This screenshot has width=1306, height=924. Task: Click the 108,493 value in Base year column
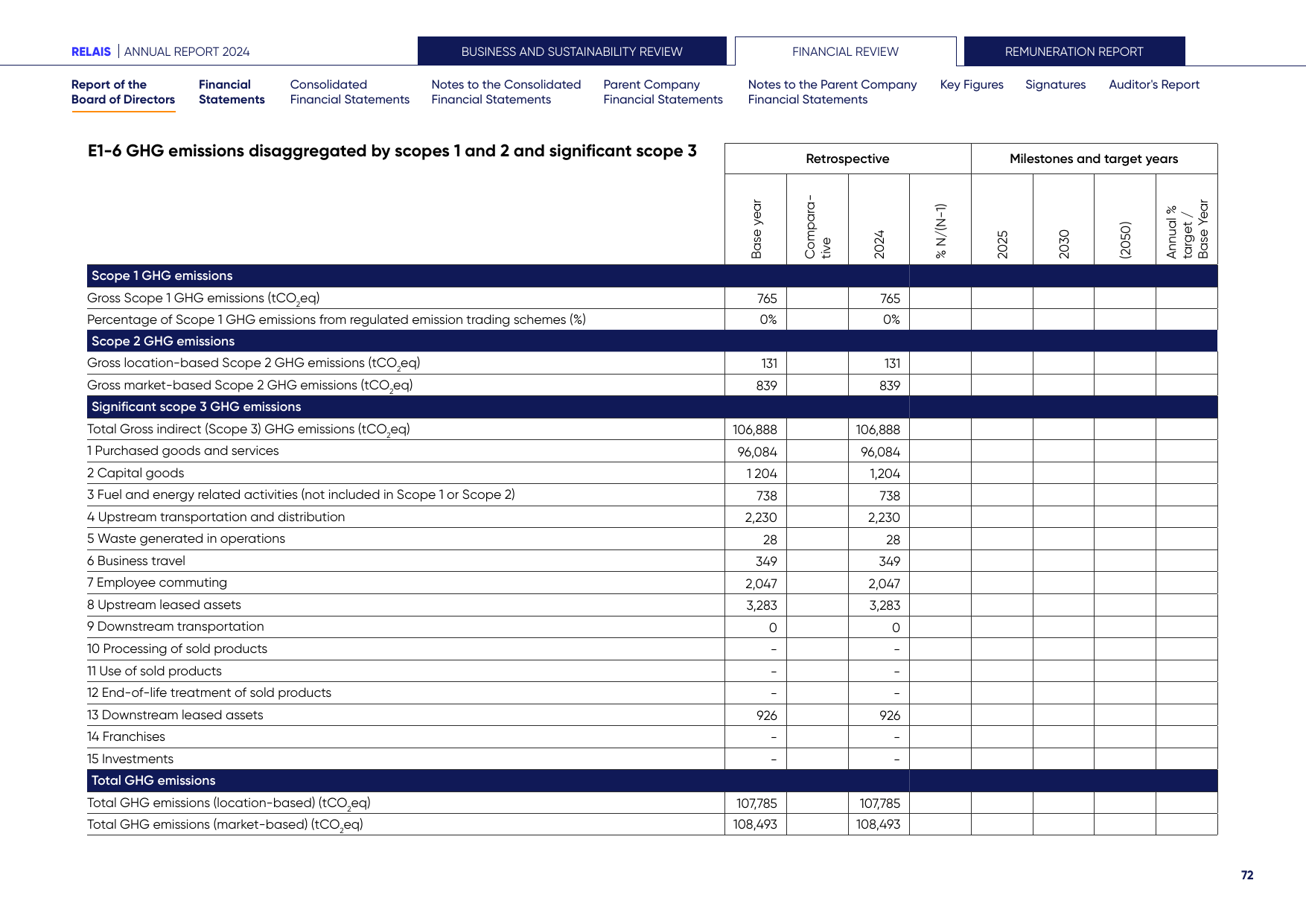tap(755, 825)
